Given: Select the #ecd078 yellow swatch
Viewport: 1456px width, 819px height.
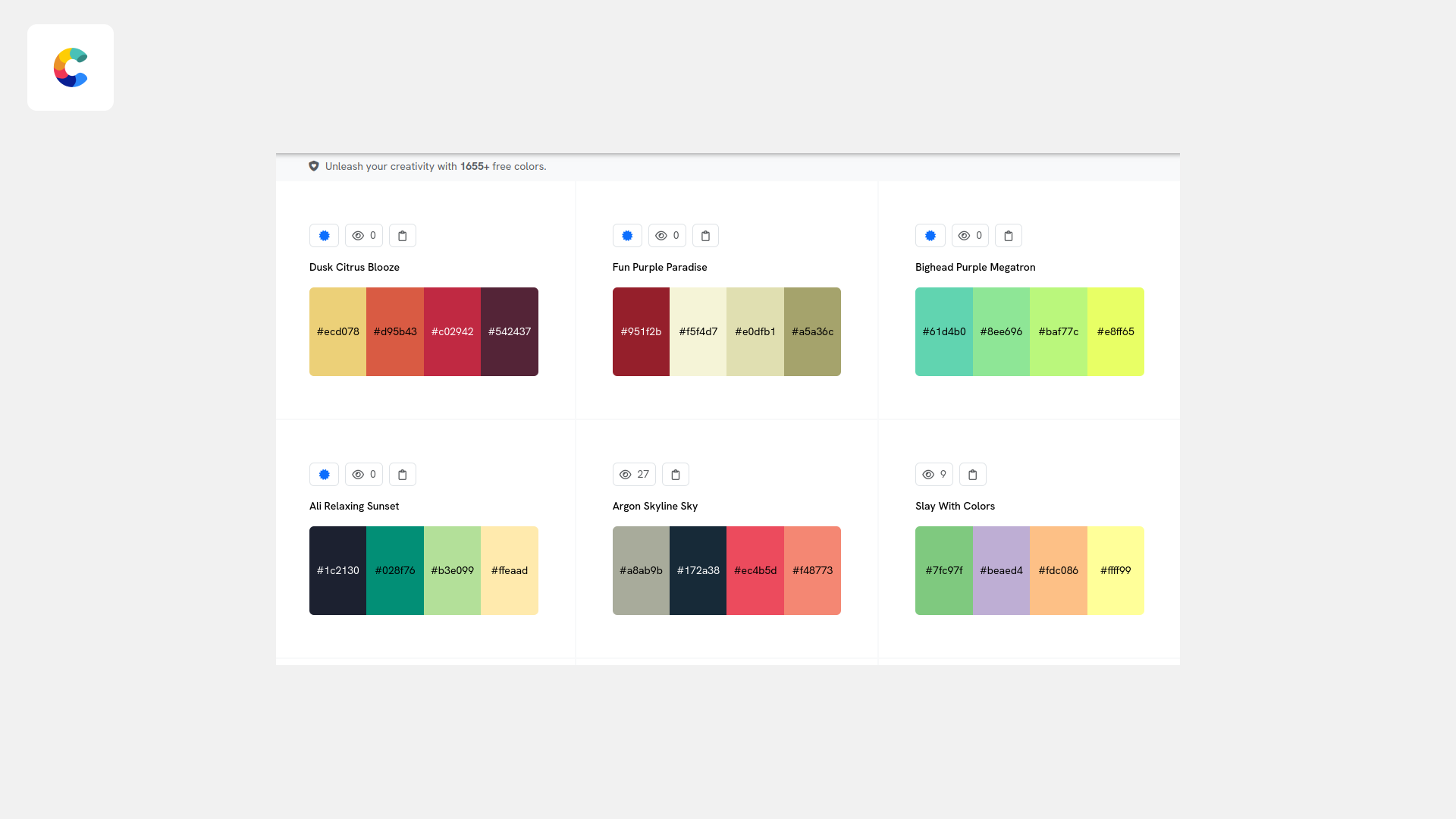Looking at the screenshot, I should (x=337, y=331).
